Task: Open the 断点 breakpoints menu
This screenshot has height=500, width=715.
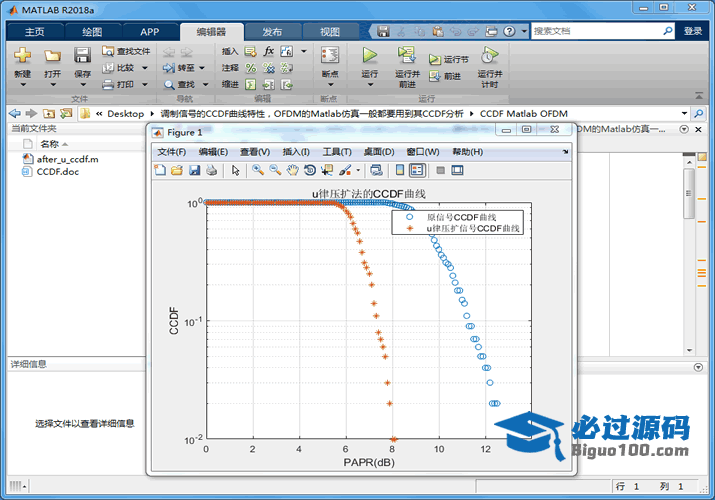Action: tap(330, 65)
